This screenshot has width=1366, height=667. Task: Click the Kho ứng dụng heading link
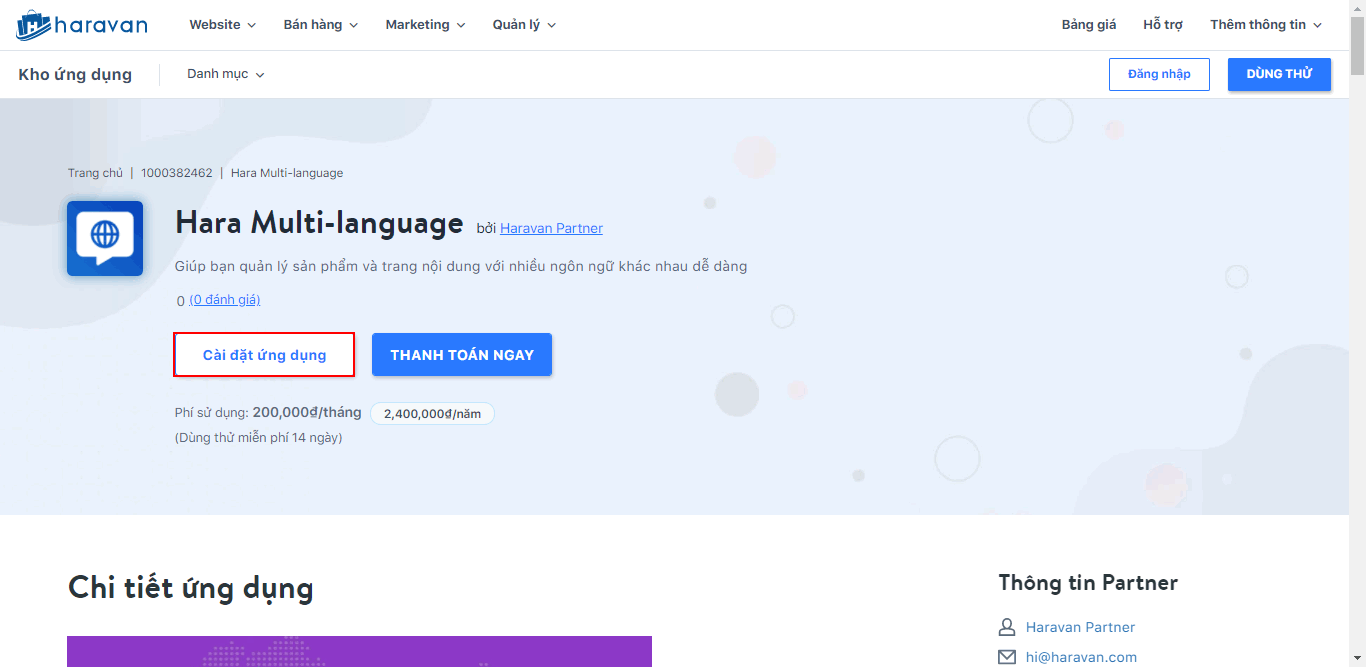pyautogui.click(x=75, y=74)
